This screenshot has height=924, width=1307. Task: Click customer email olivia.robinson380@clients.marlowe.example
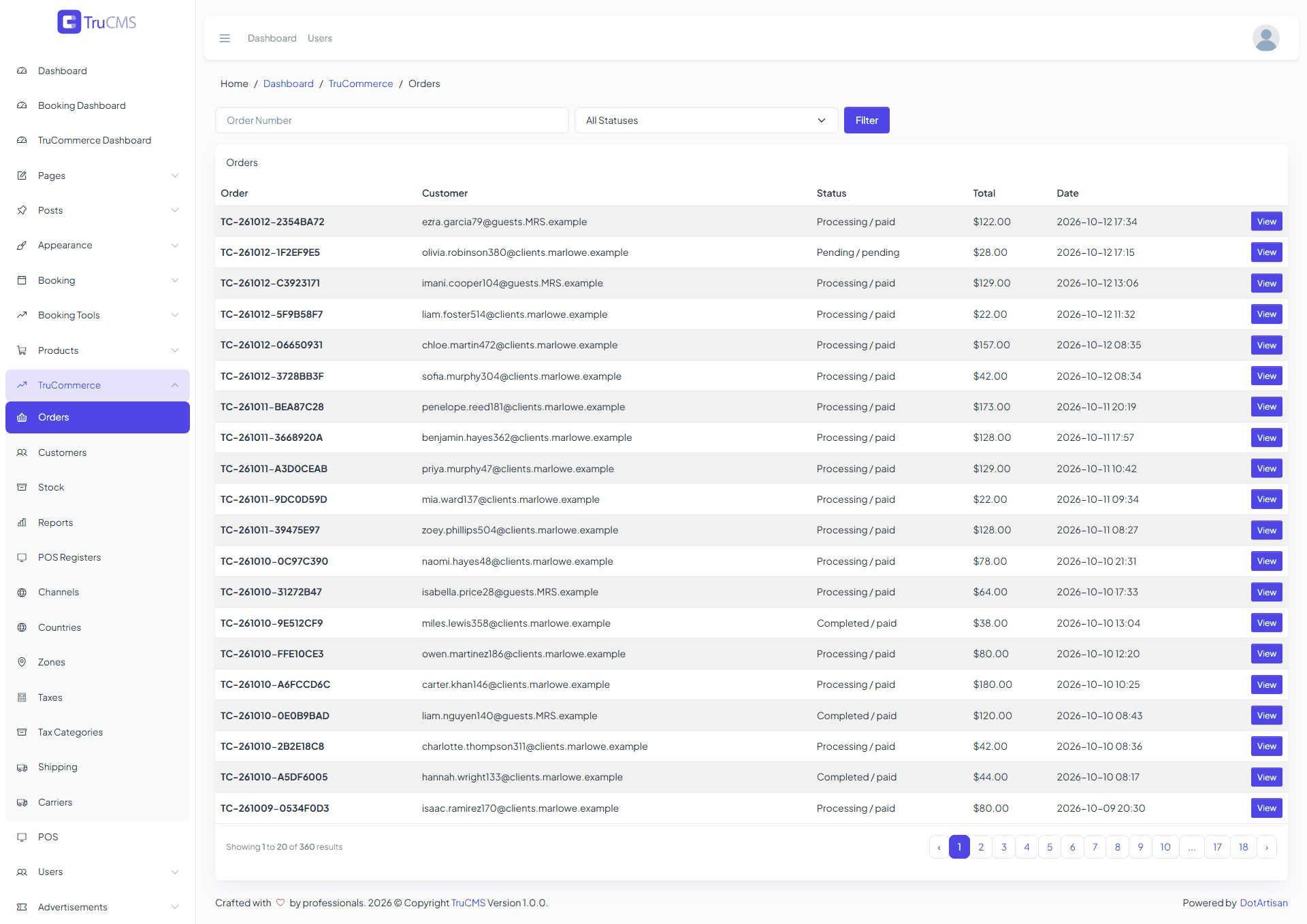pos(525,252)
